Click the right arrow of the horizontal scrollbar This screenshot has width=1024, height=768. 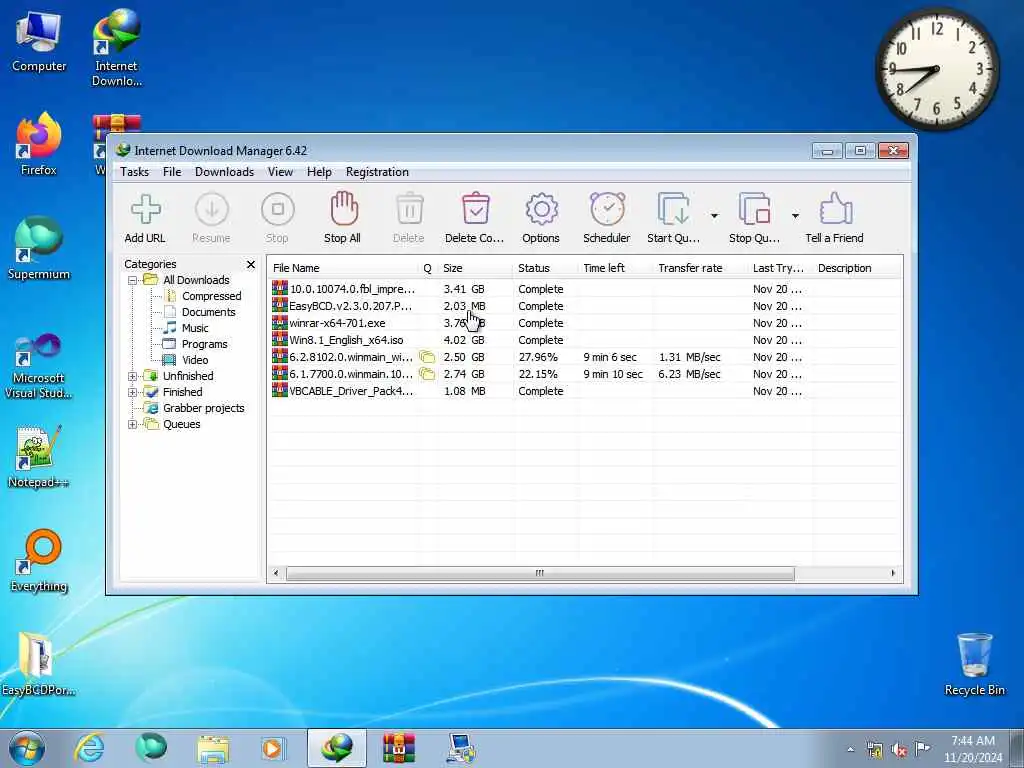pos(893,573)
